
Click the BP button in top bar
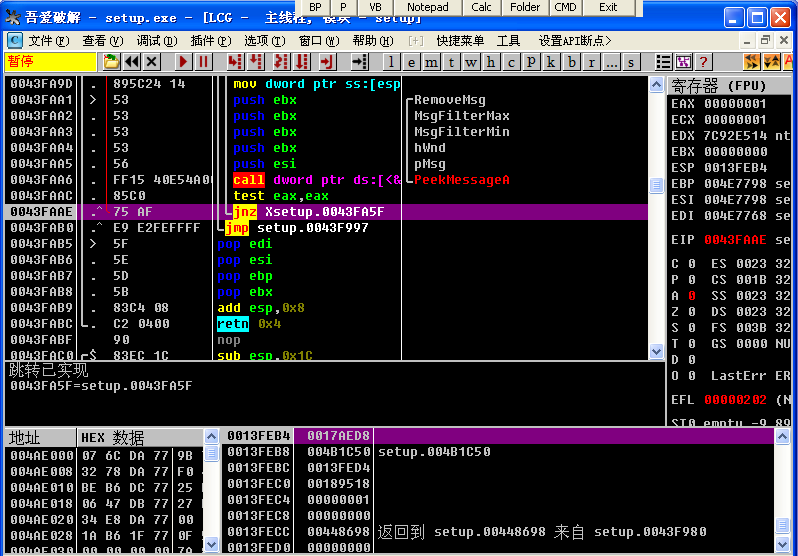316,7
